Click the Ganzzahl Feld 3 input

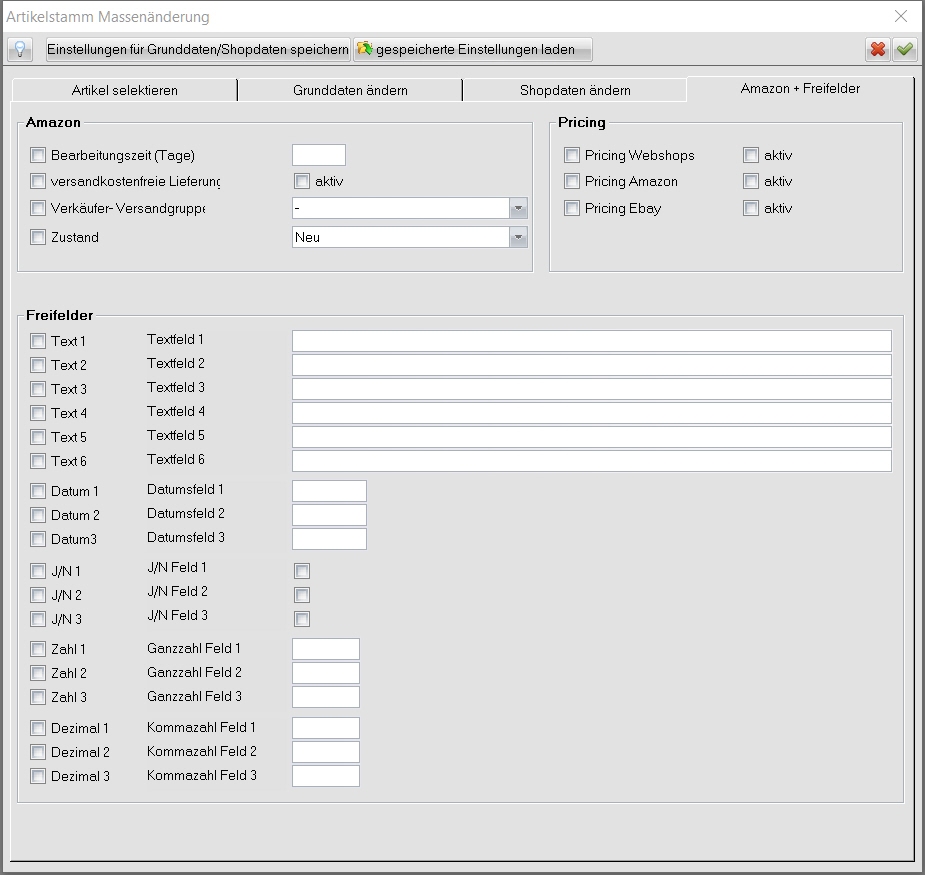tap(326, 697)
